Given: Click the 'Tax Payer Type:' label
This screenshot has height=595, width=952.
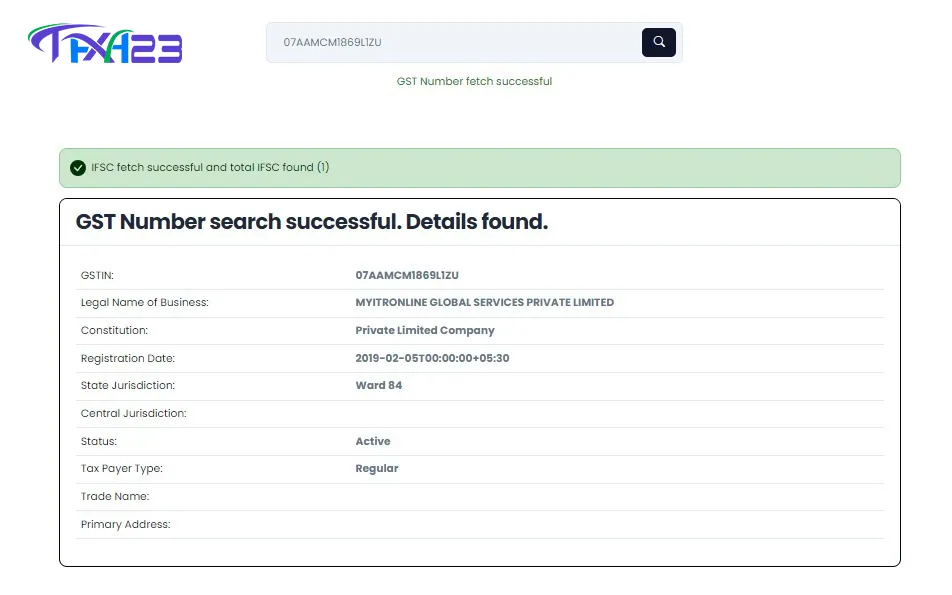Looking at the screenshot, I should tap(121, 468).
